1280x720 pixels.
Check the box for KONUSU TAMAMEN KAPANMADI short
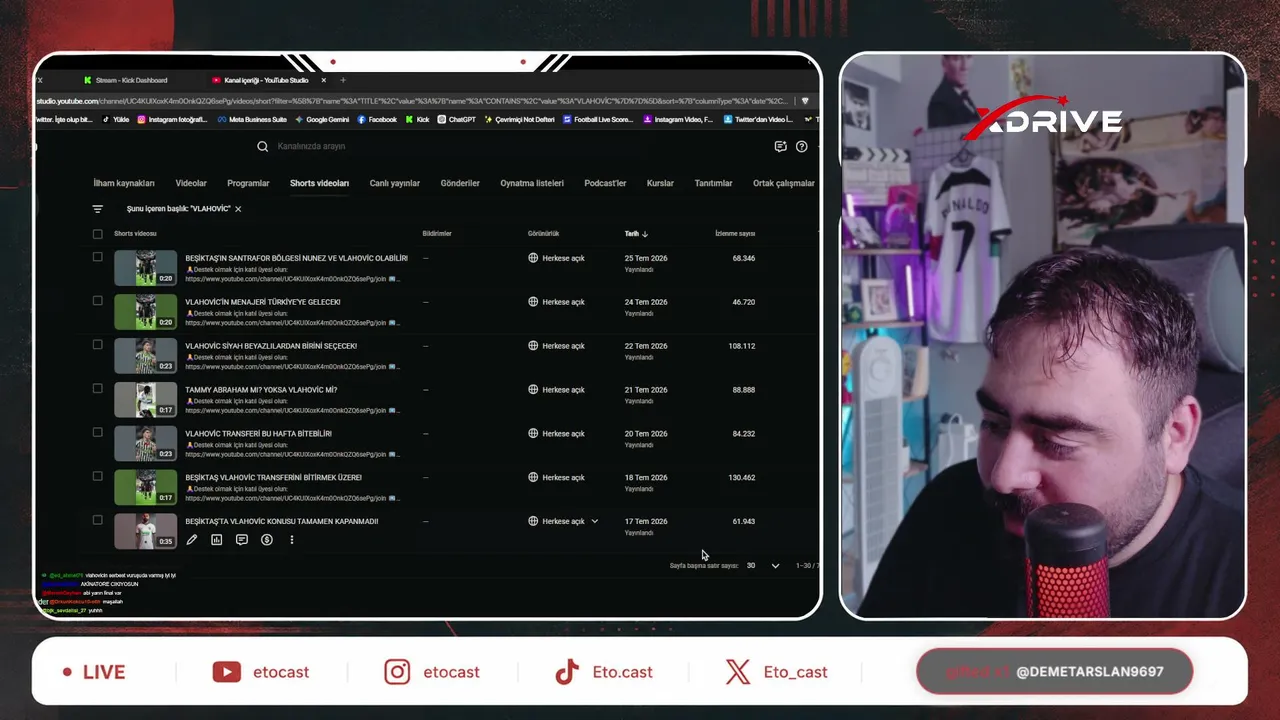[97, 520]
